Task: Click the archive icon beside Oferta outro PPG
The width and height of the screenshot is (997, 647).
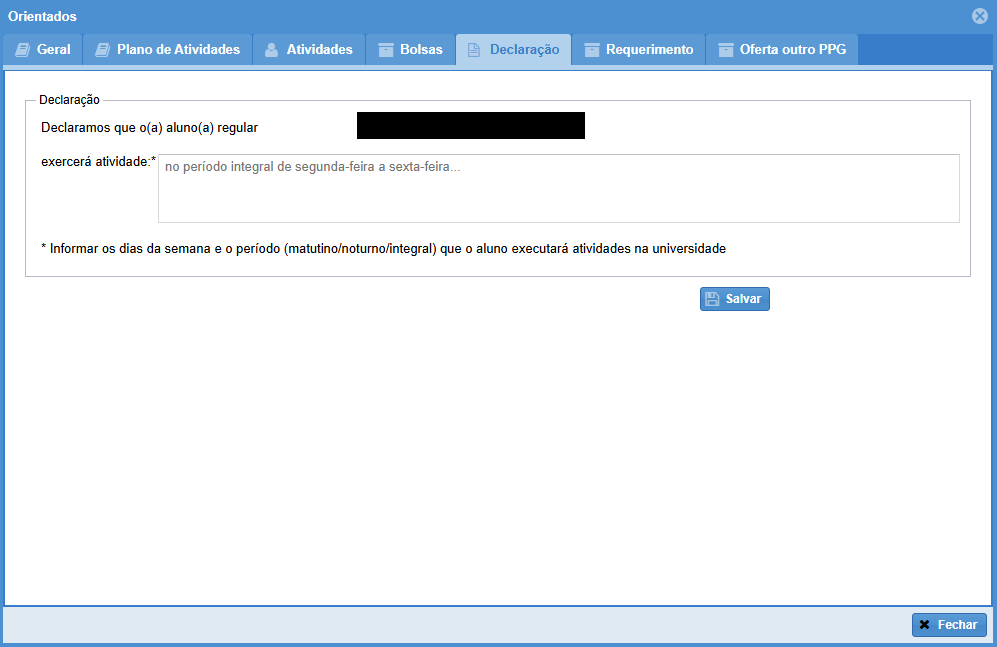Action: [726, 50]
